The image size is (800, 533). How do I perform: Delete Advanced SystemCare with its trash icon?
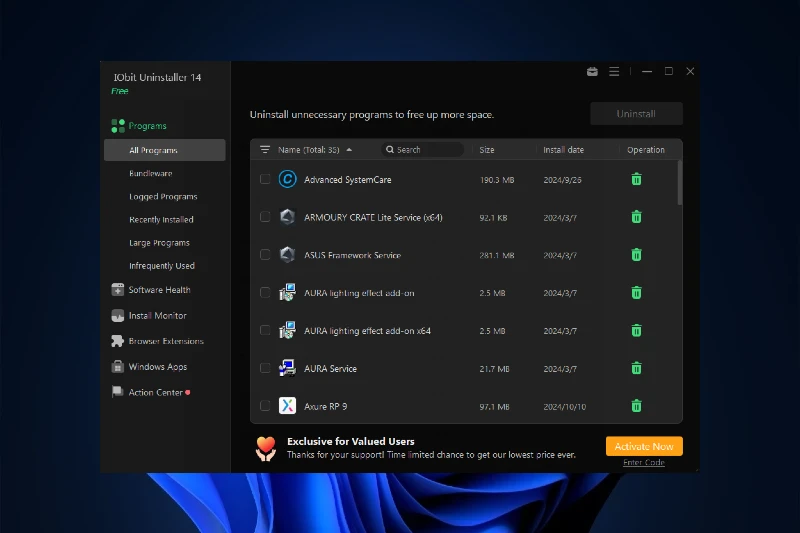(x=636, y=180)
